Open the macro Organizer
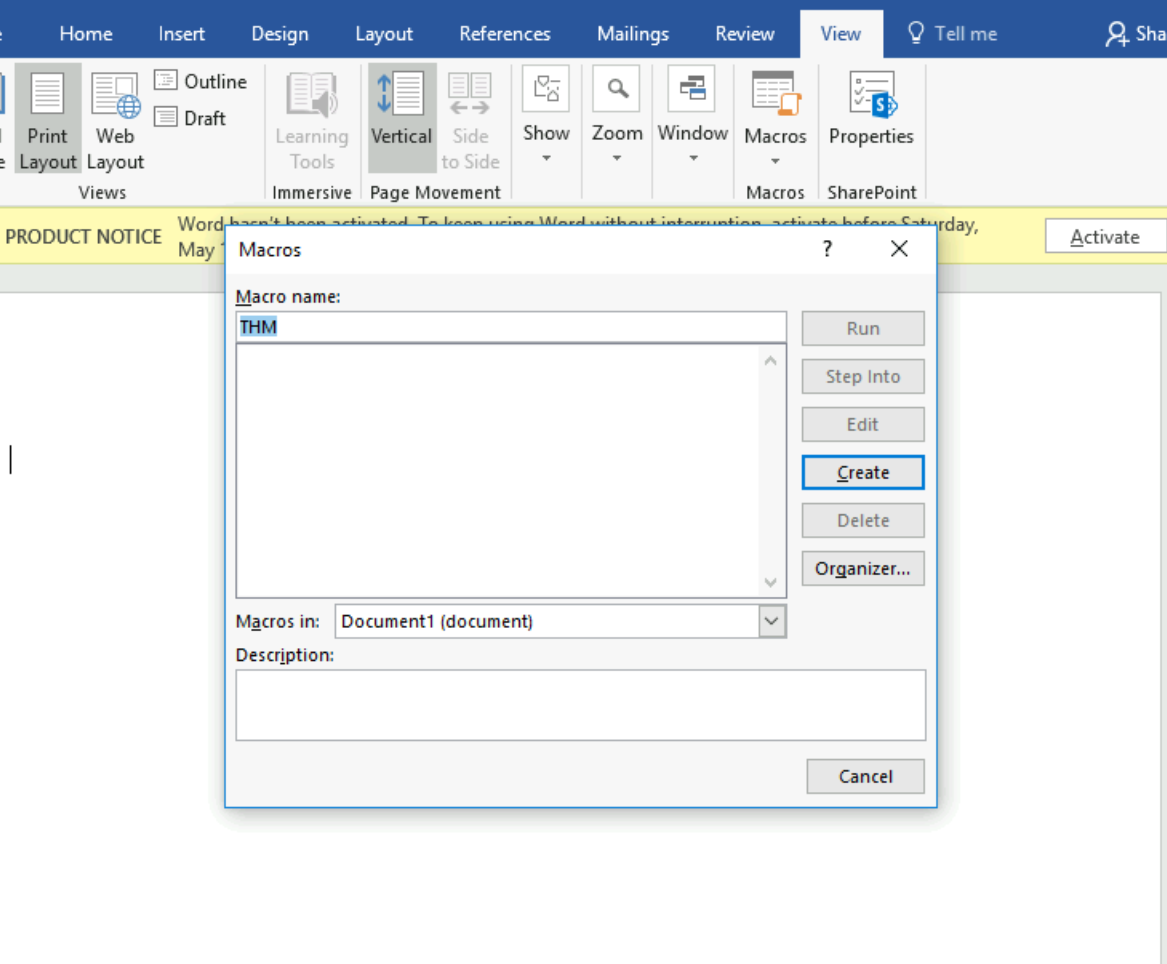 pyautogui.click(x=862, y=569)
